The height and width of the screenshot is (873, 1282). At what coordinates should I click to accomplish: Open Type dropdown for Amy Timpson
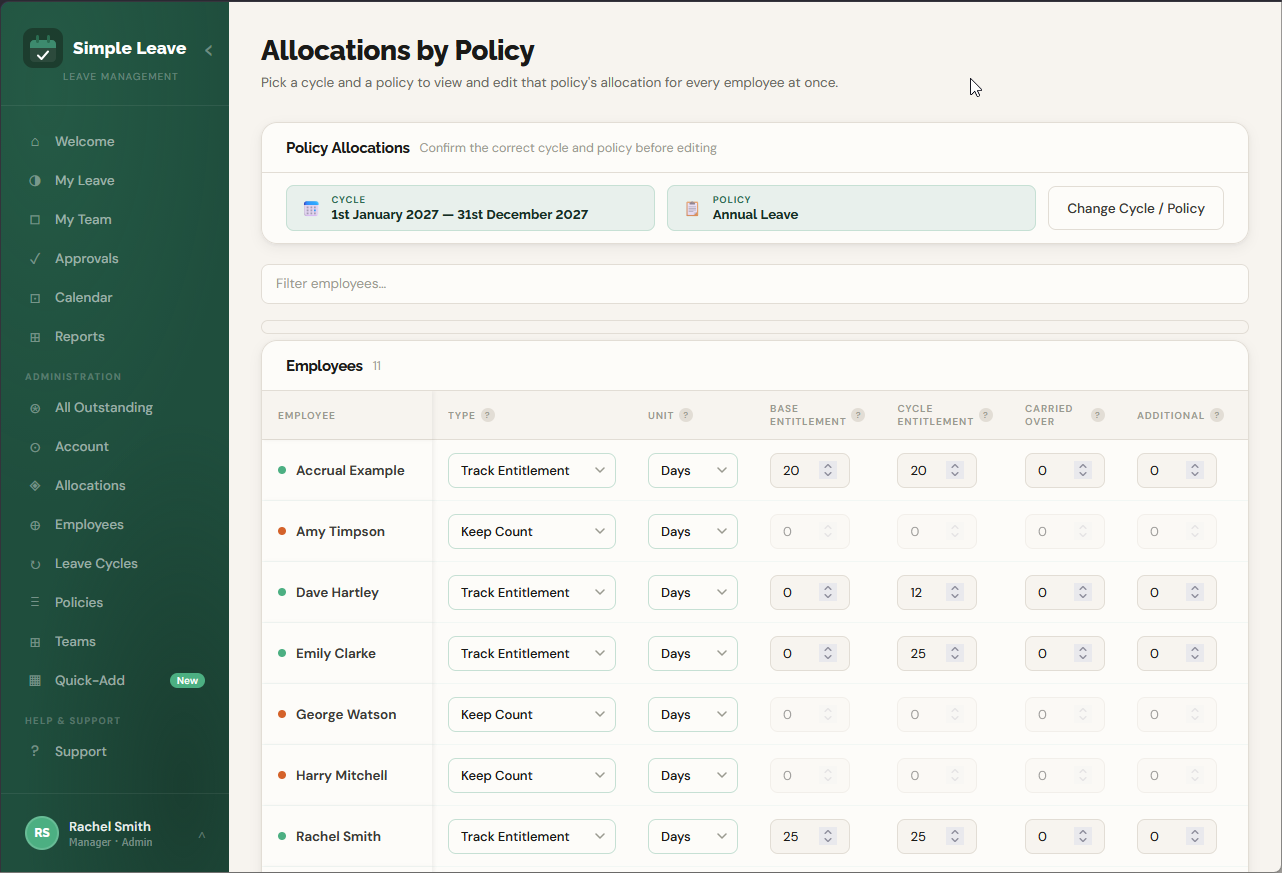pos(532,531)
